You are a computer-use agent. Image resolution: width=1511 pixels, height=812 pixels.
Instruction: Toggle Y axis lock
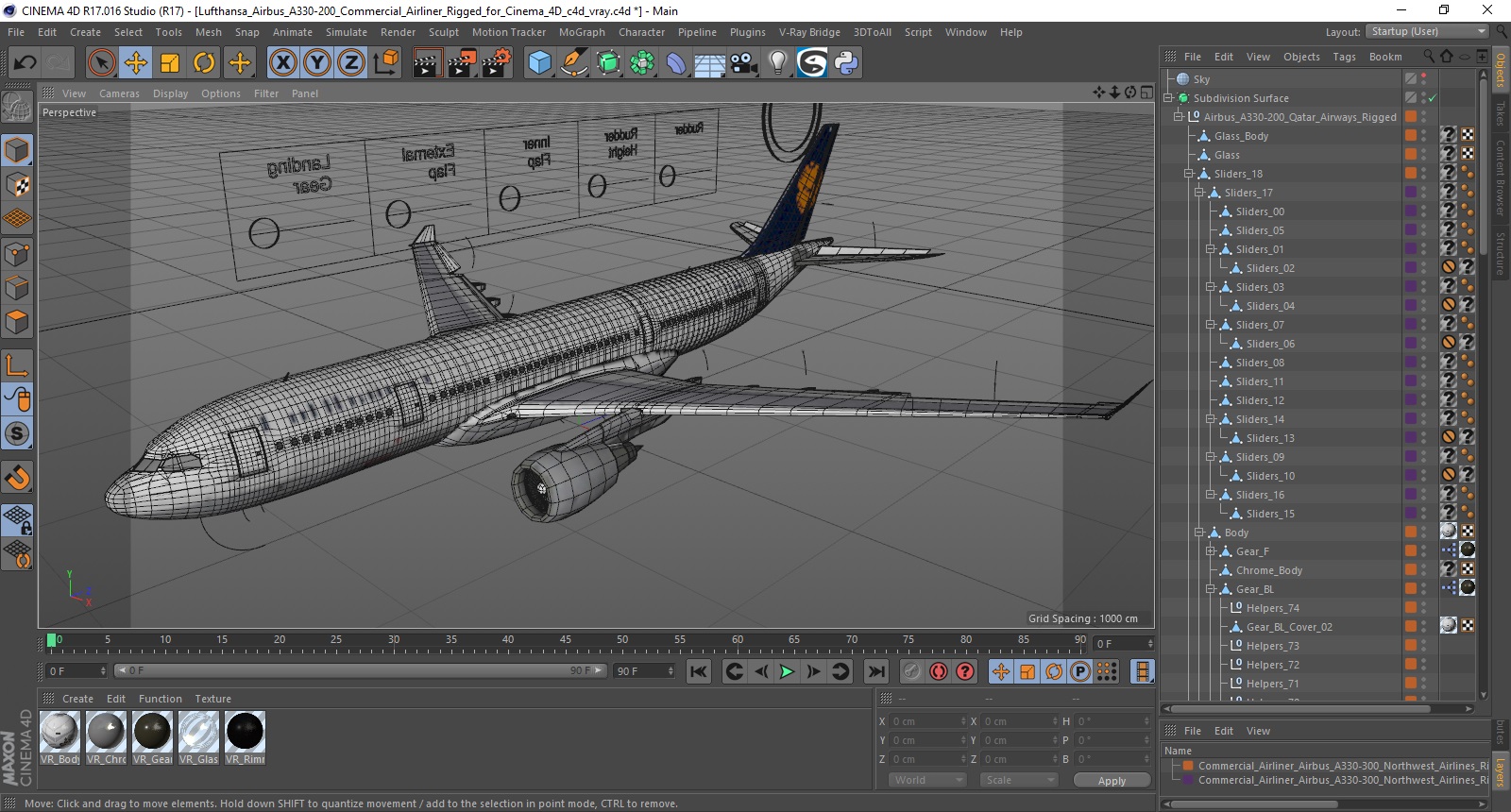317,63
